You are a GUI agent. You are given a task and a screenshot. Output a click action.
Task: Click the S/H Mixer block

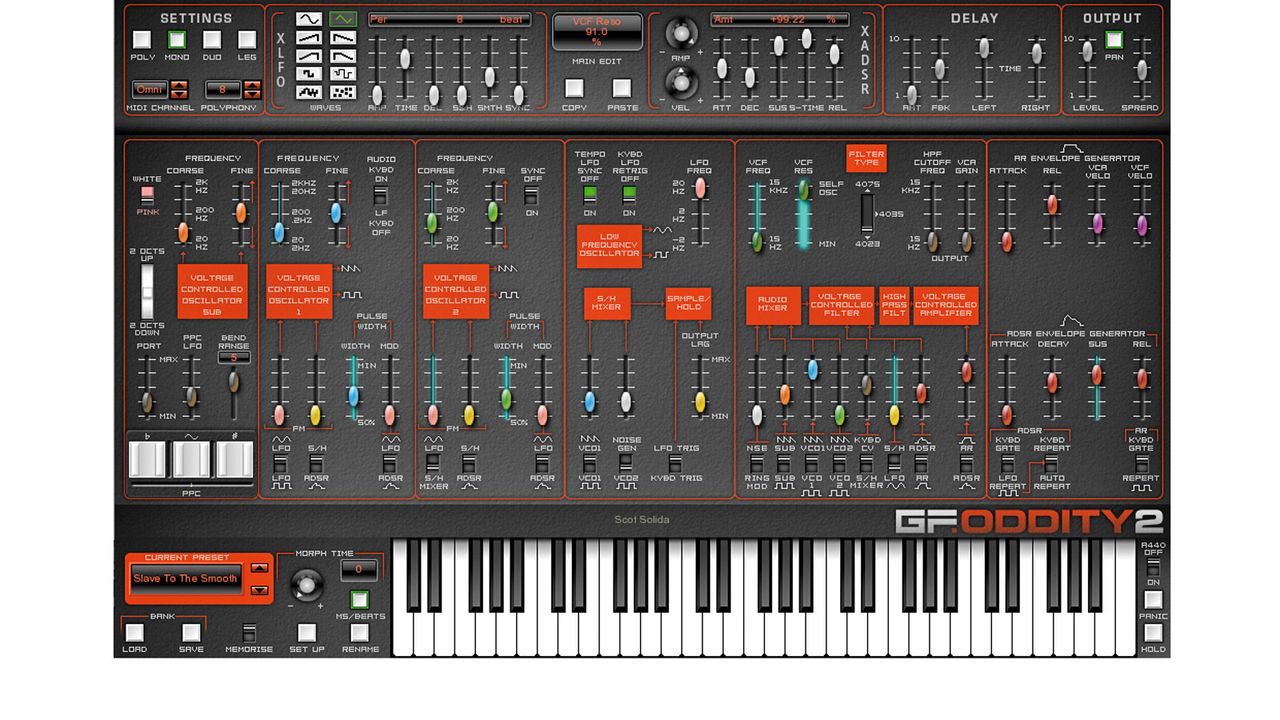(x=606, y=304)
